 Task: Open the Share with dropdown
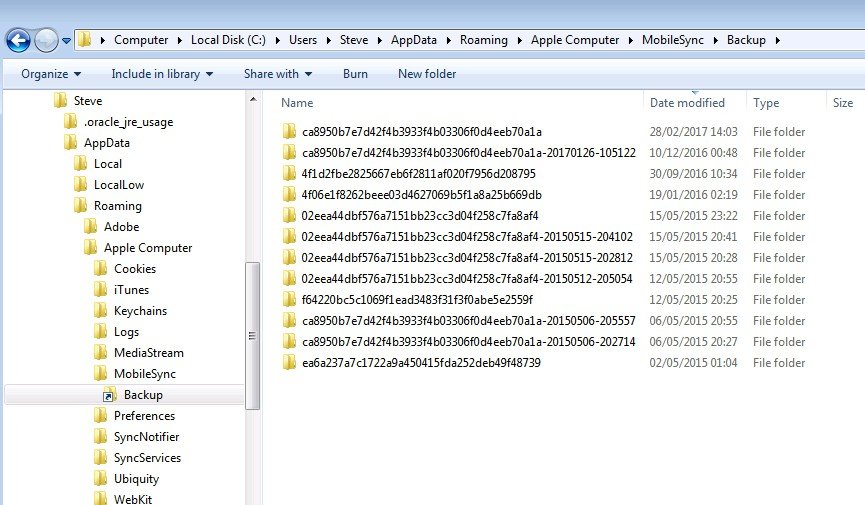(278, 74)
